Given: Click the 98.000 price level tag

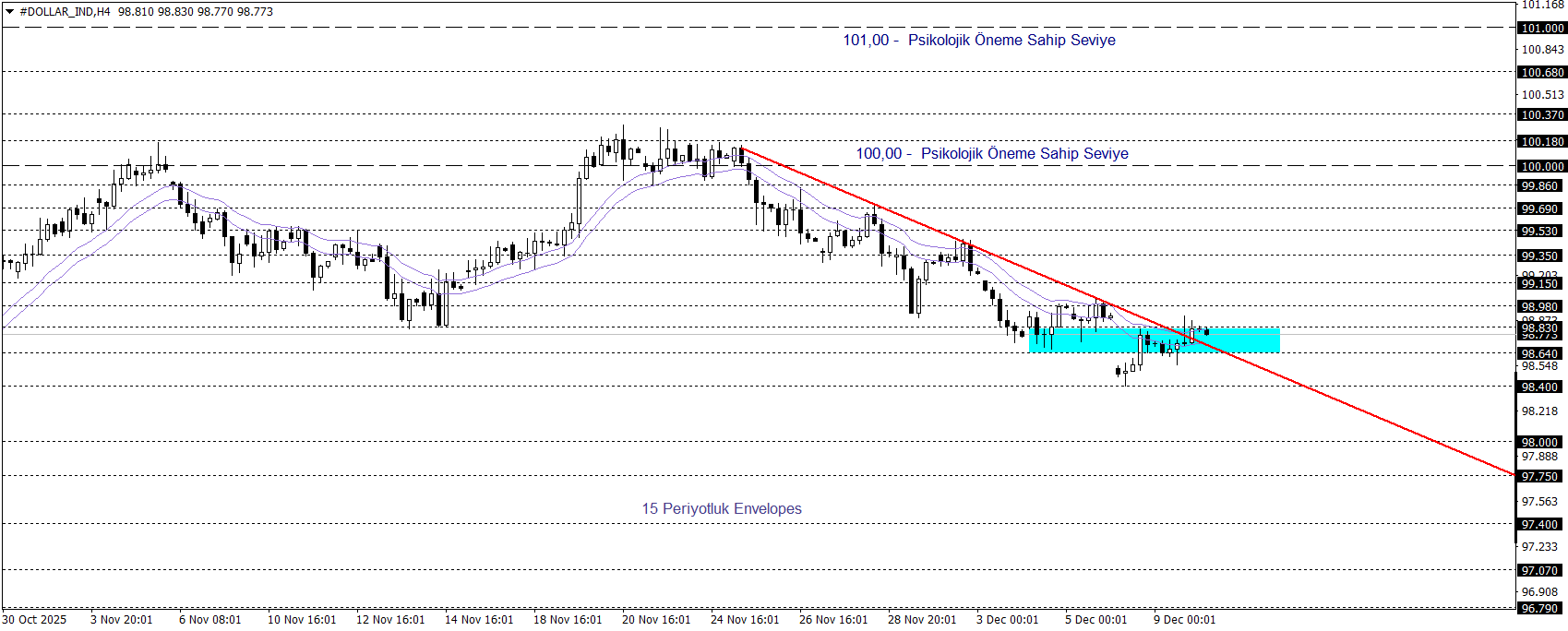Looking at the screenshot, I should pyautogui.click(x=1540, y=443).
